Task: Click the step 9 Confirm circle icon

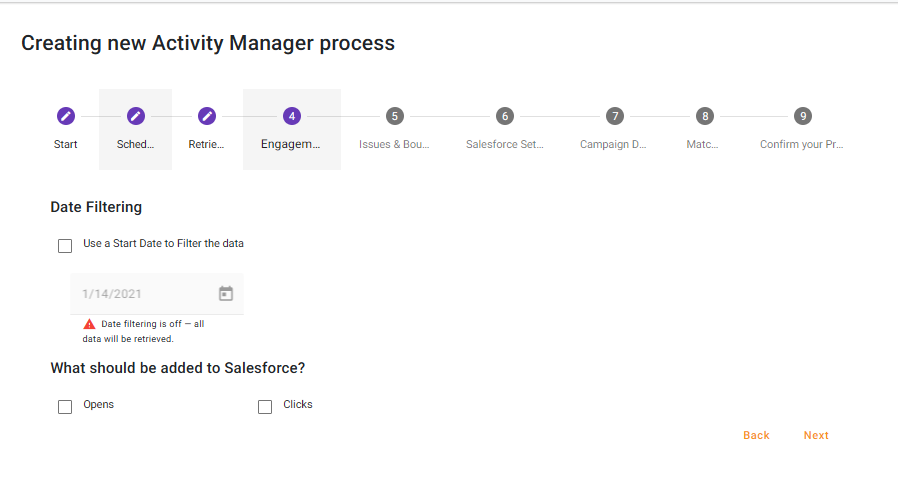Action: tap(803, 116)
